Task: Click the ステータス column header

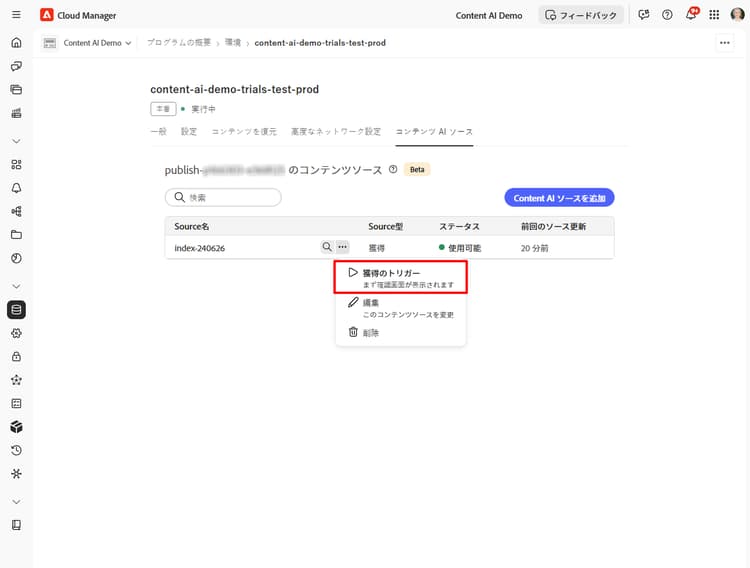Action: click(459, 226)
